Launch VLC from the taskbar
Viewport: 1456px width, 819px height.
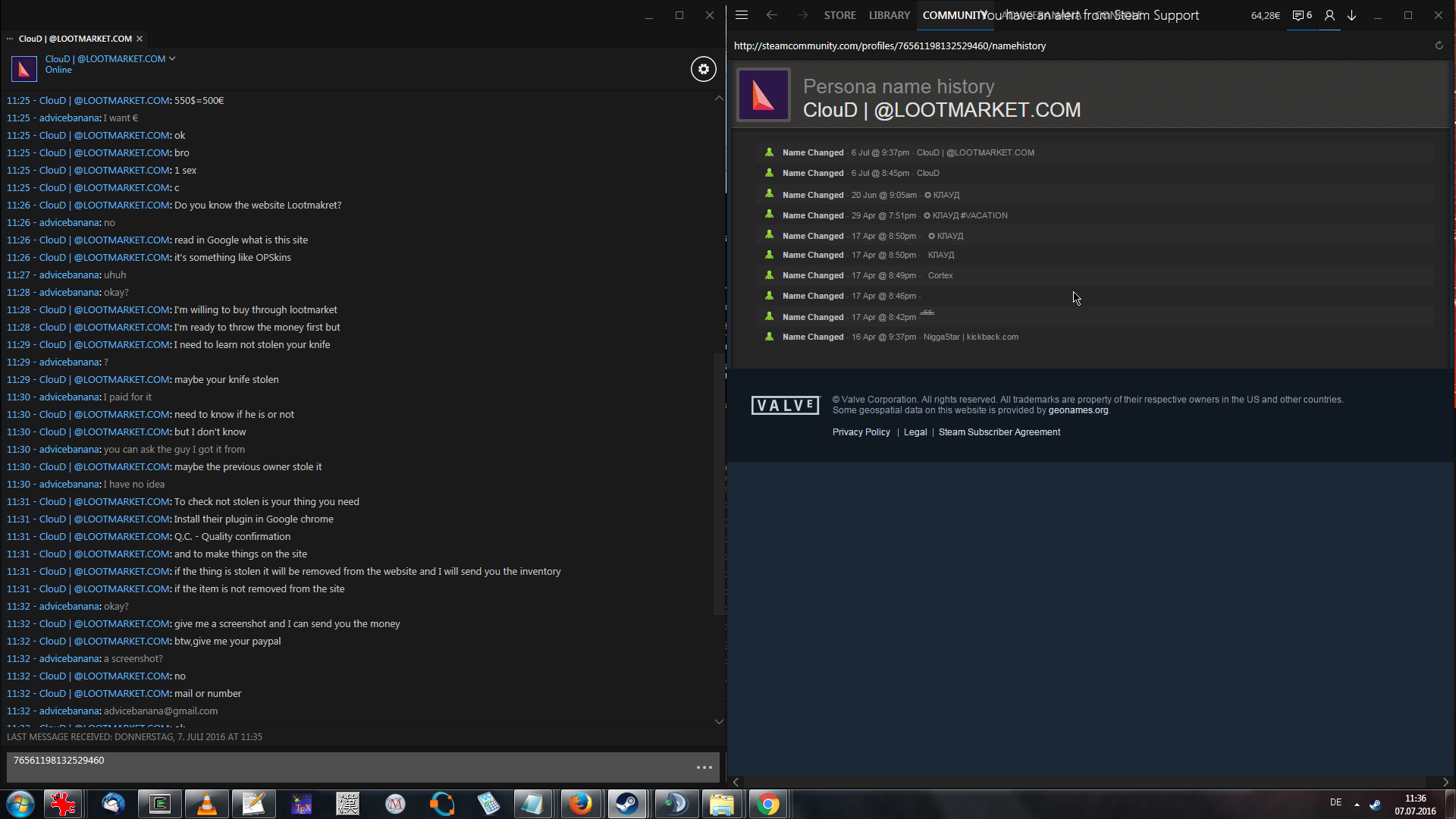(206, 804)
